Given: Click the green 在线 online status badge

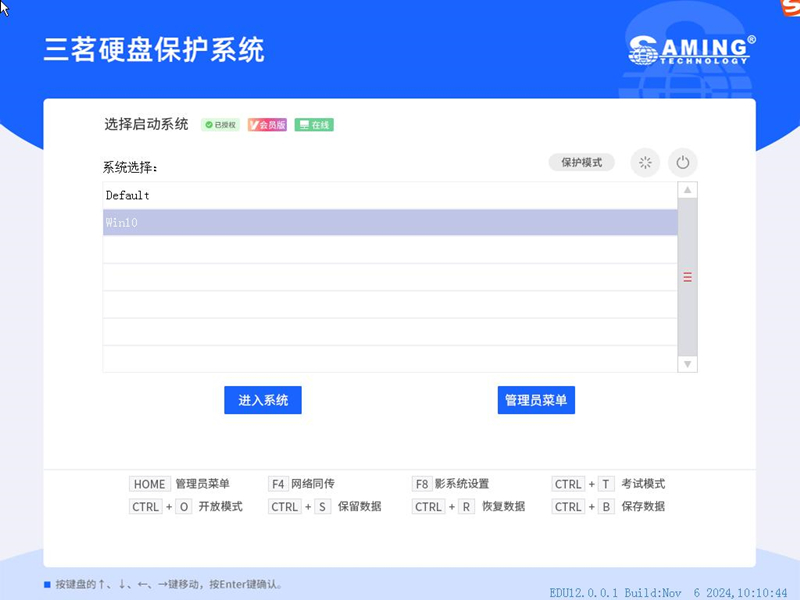Looking at the screenshot, I should coord(313,125).
